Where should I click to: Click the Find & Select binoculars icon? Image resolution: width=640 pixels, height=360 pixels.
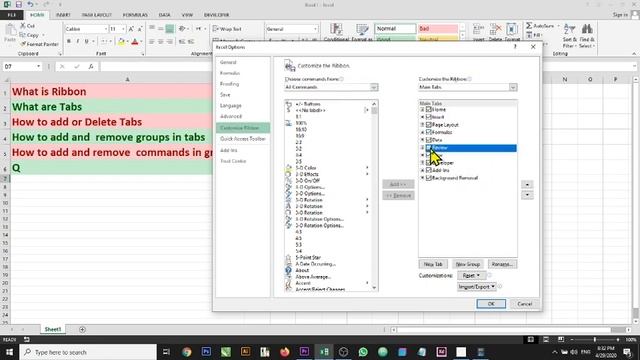point(587,30)
